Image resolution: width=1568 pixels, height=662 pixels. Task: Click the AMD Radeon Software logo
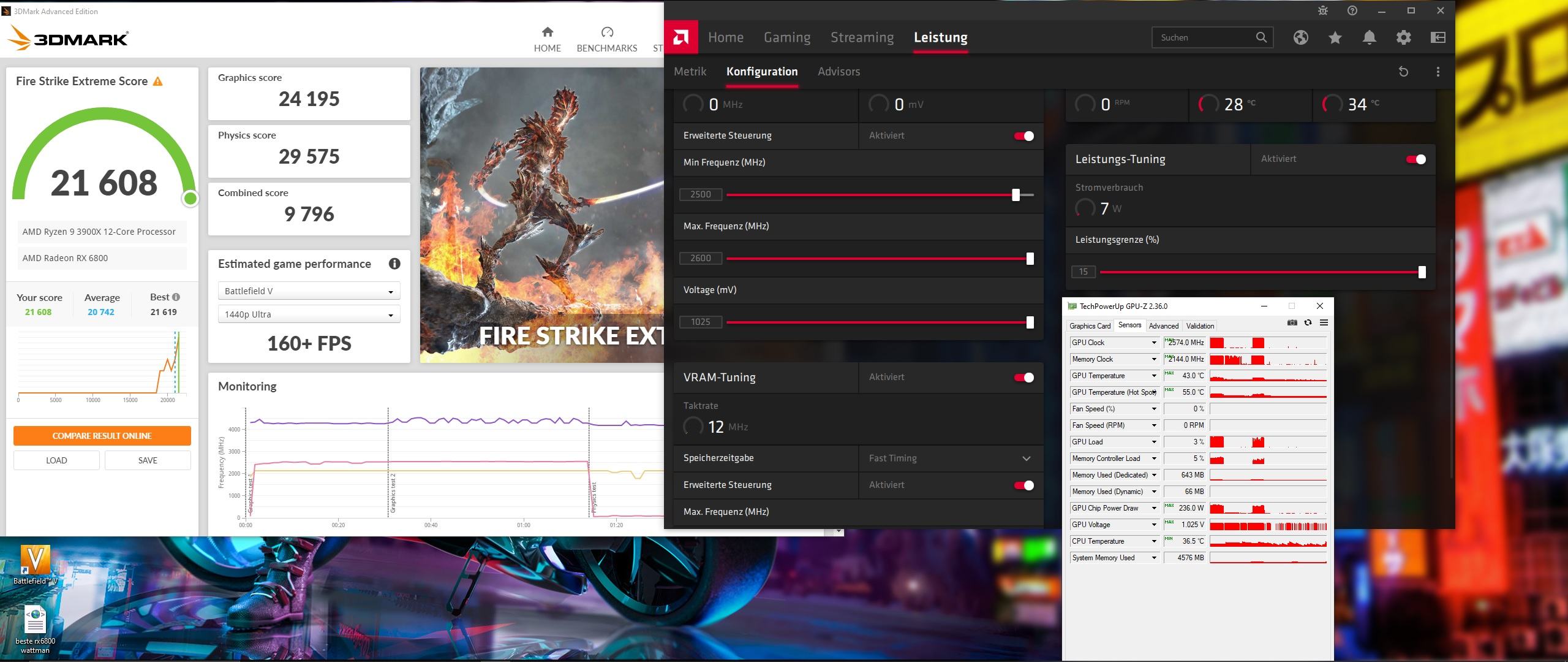tap(680, 37)
